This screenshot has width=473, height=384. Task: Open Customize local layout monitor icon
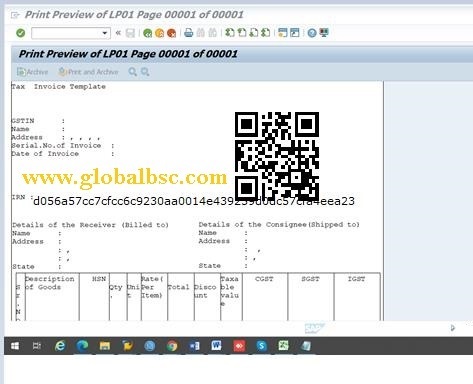click(x=324, y=33)
